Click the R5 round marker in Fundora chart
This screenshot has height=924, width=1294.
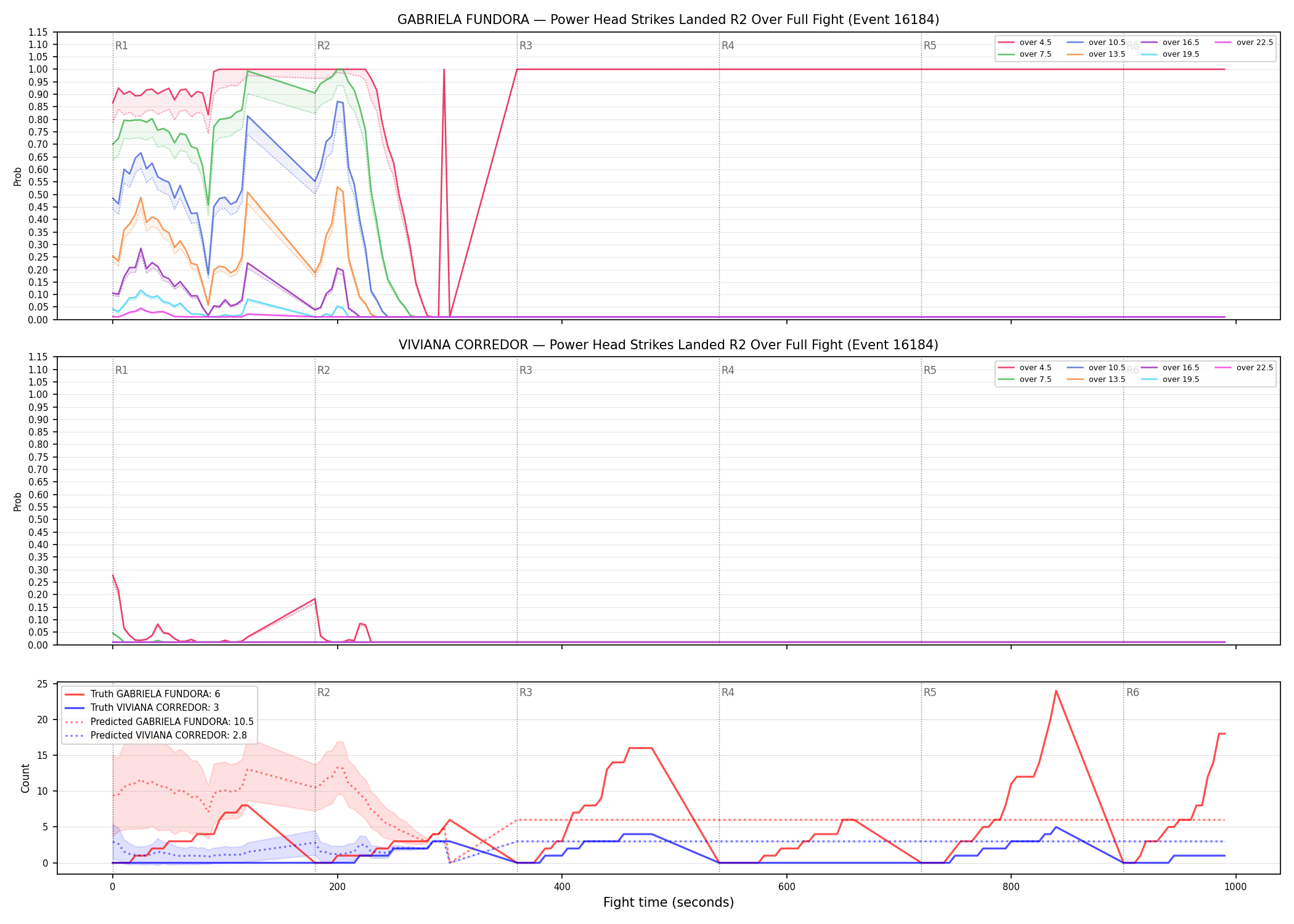coord(930,46)
